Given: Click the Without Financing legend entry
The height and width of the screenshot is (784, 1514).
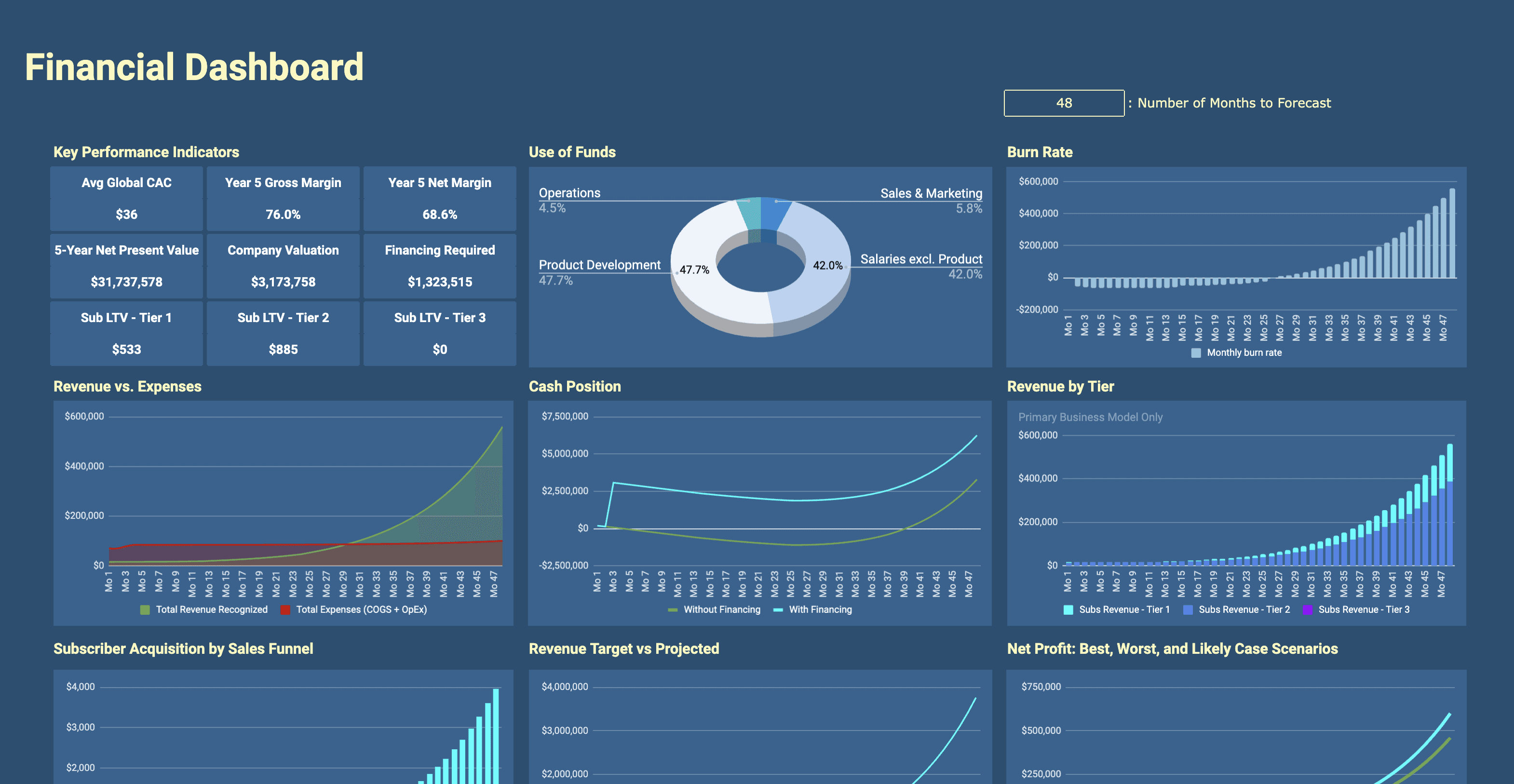Looking at the screenshot, I should click(x=714, y=610).
